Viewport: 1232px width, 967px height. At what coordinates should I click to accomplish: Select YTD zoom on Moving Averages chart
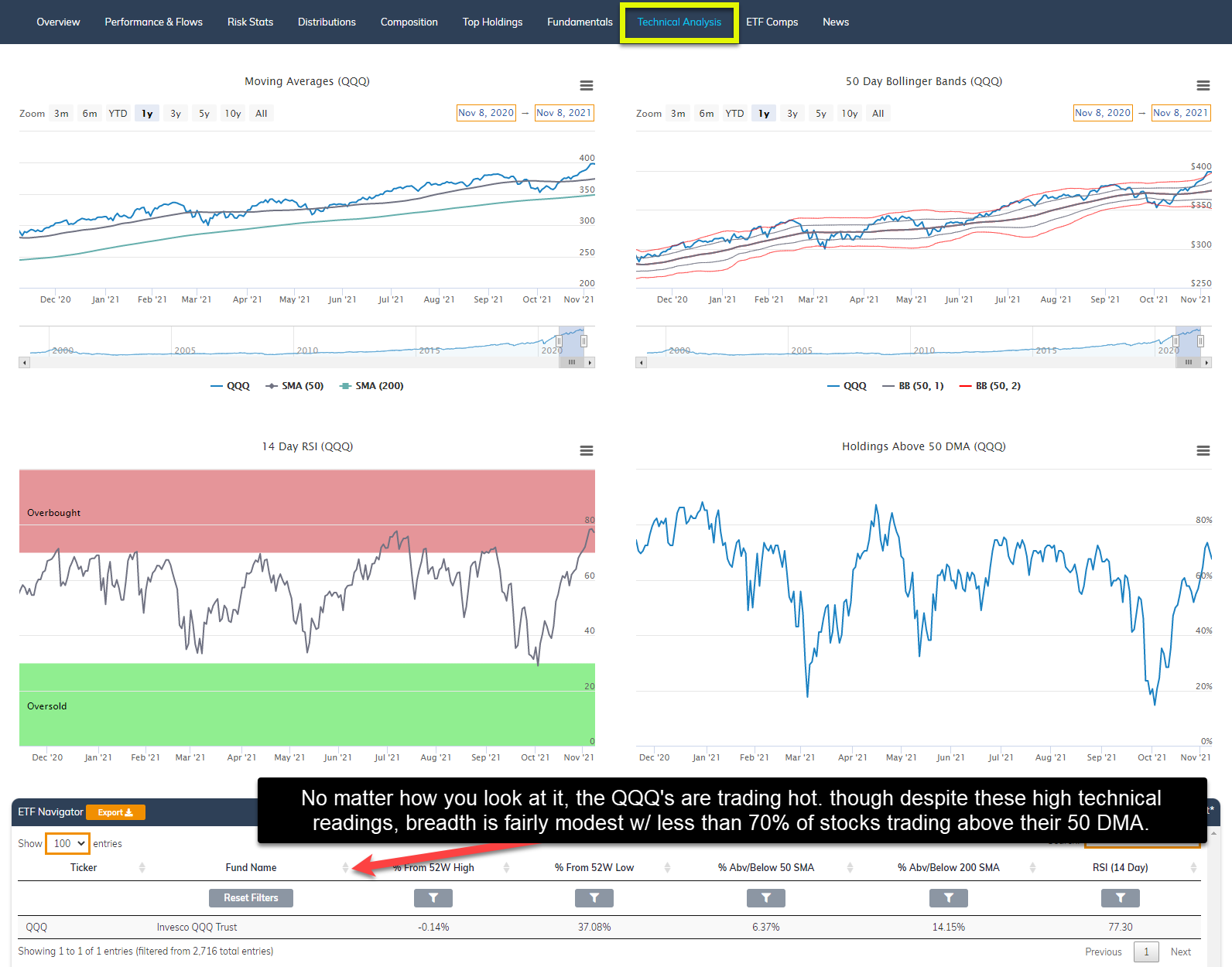coord(118,114)
